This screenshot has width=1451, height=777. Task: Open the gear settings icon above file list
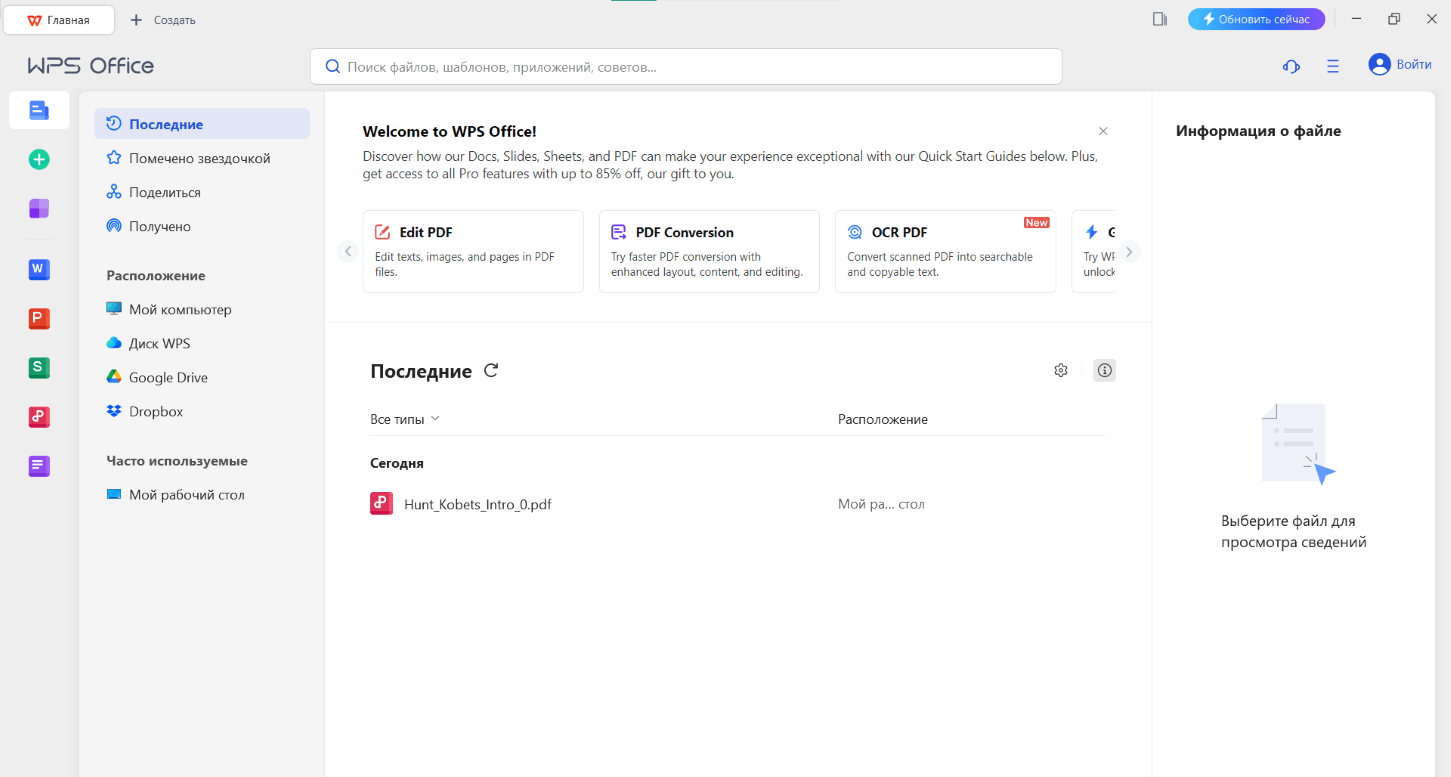1061,371
